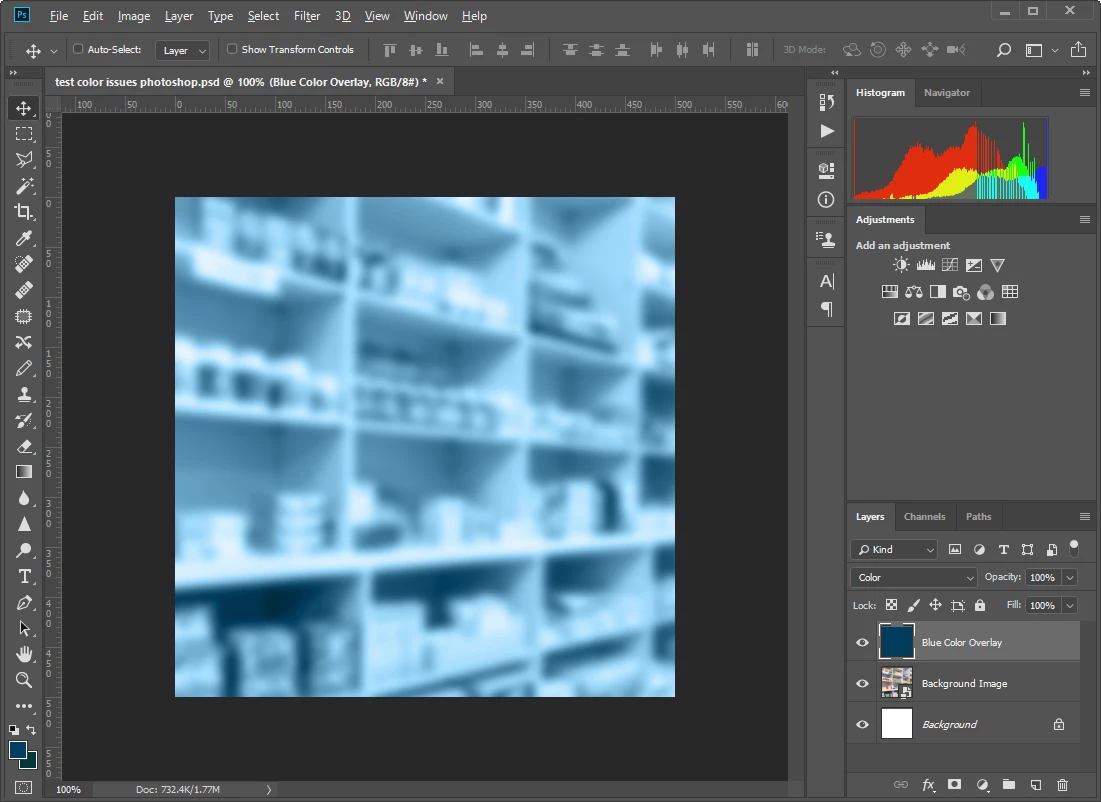Switch to the Channels tab

coord(924,516)
